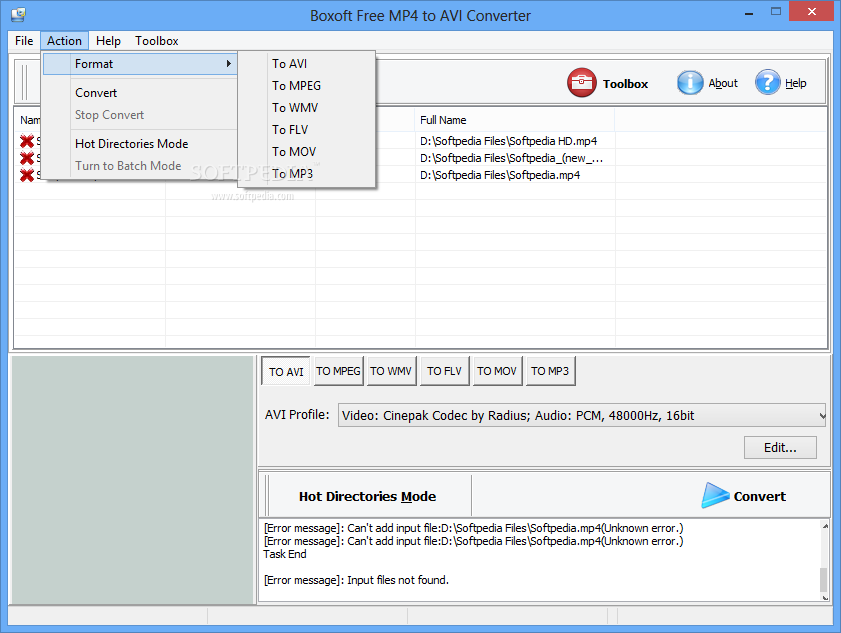Click the Full Name column header
This screenshot has height=633, width=841.
515,120
